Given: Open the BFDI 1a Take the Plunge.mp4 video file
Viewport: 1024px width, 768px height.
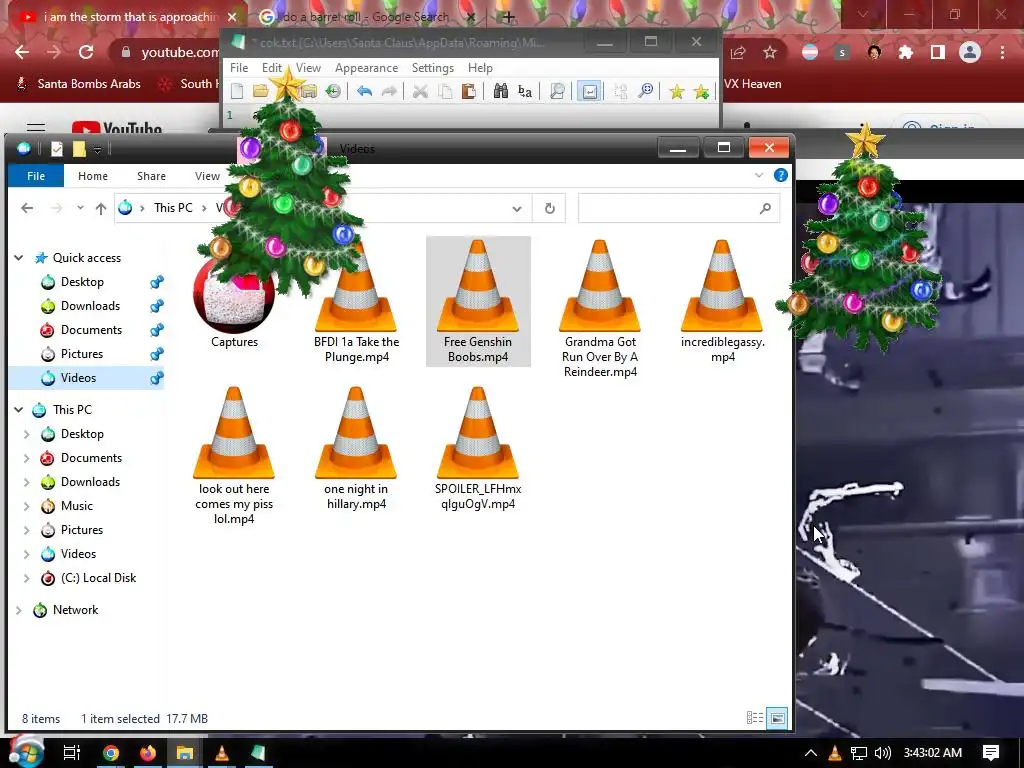Looking at the screenshot, I should pos(356,300).
